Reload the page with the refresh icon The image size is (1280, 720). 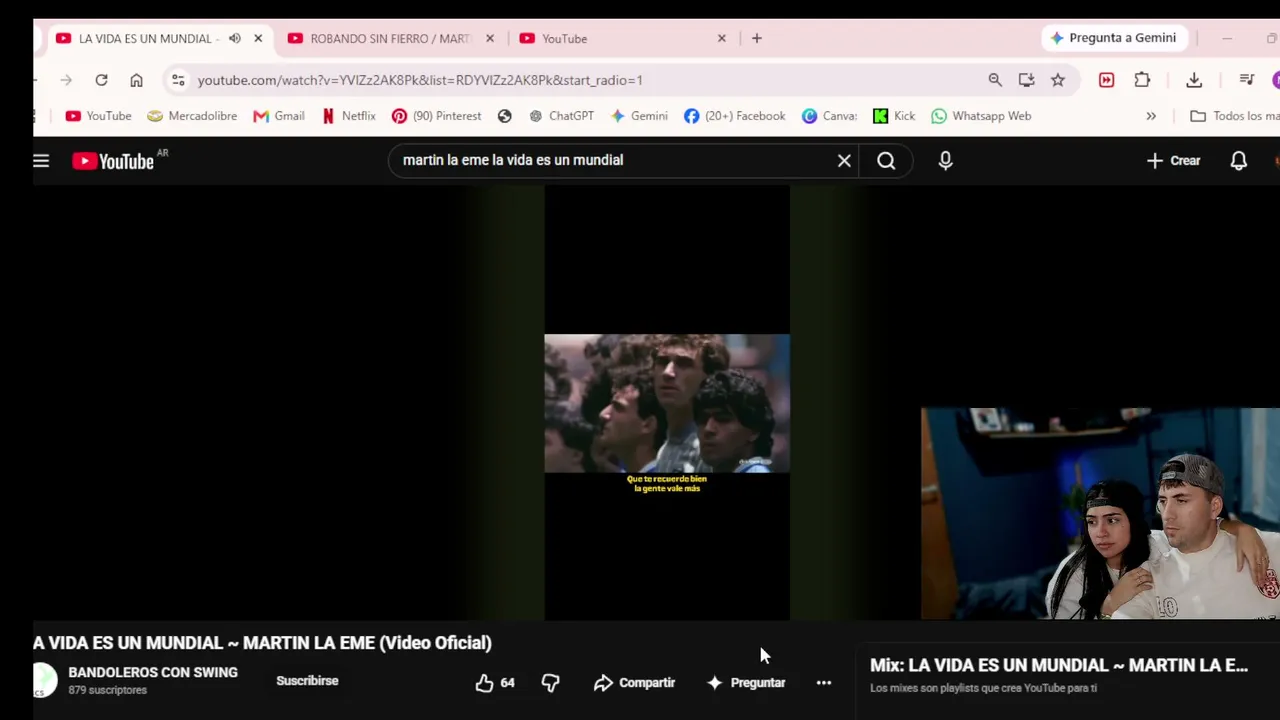(101, 80)
